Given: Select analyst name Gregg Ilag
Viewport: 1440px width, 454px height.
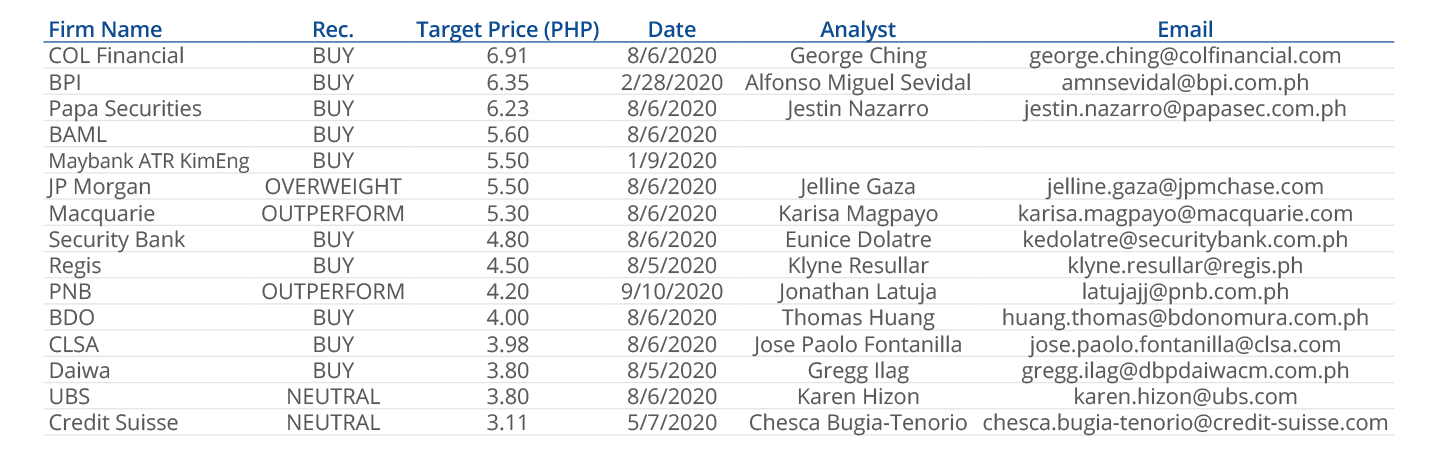Looking at the screenshot, I should [x=858, y=370].
